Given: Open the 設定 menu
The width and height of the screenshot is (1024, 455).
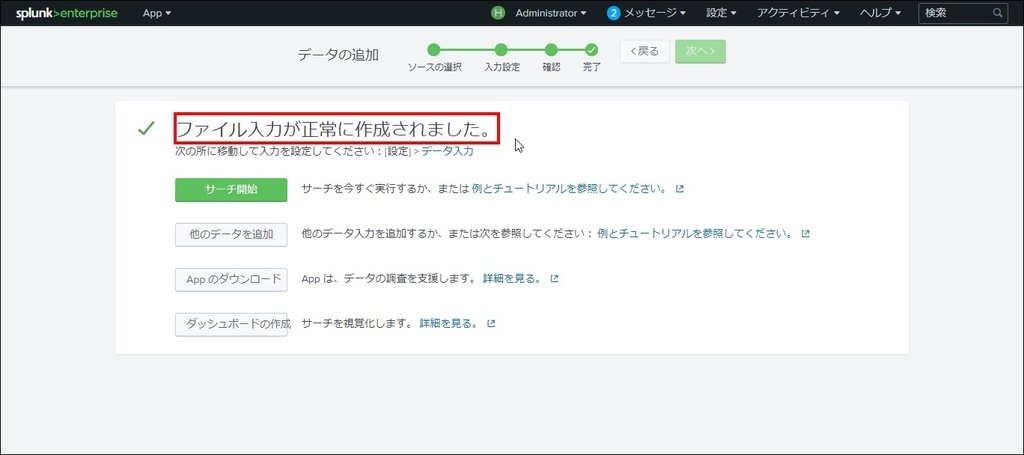Looking at the screenshot, I should (x=721, y=13).
